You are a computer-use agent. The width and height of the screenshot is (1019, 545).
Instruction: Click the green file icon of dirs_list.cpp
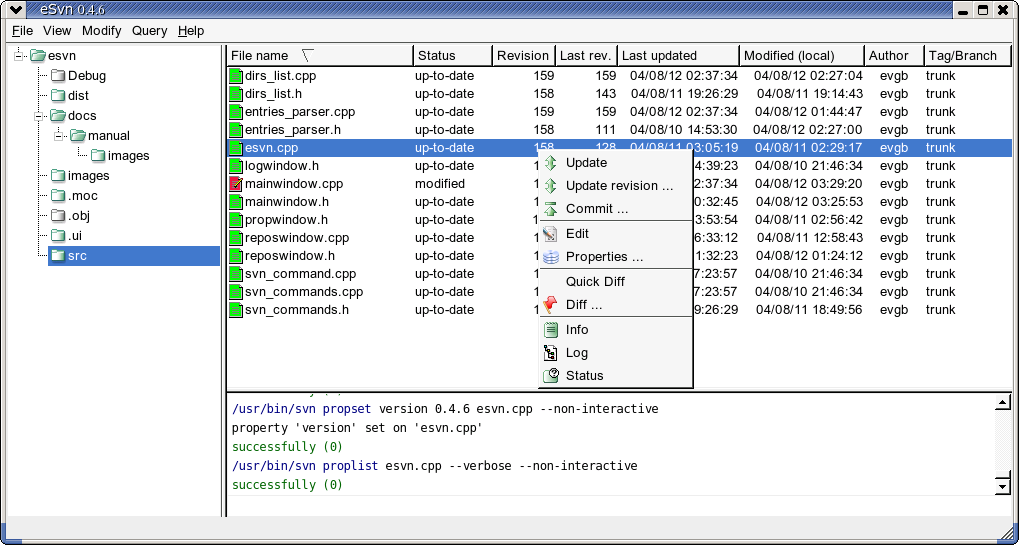click(236, 75)
